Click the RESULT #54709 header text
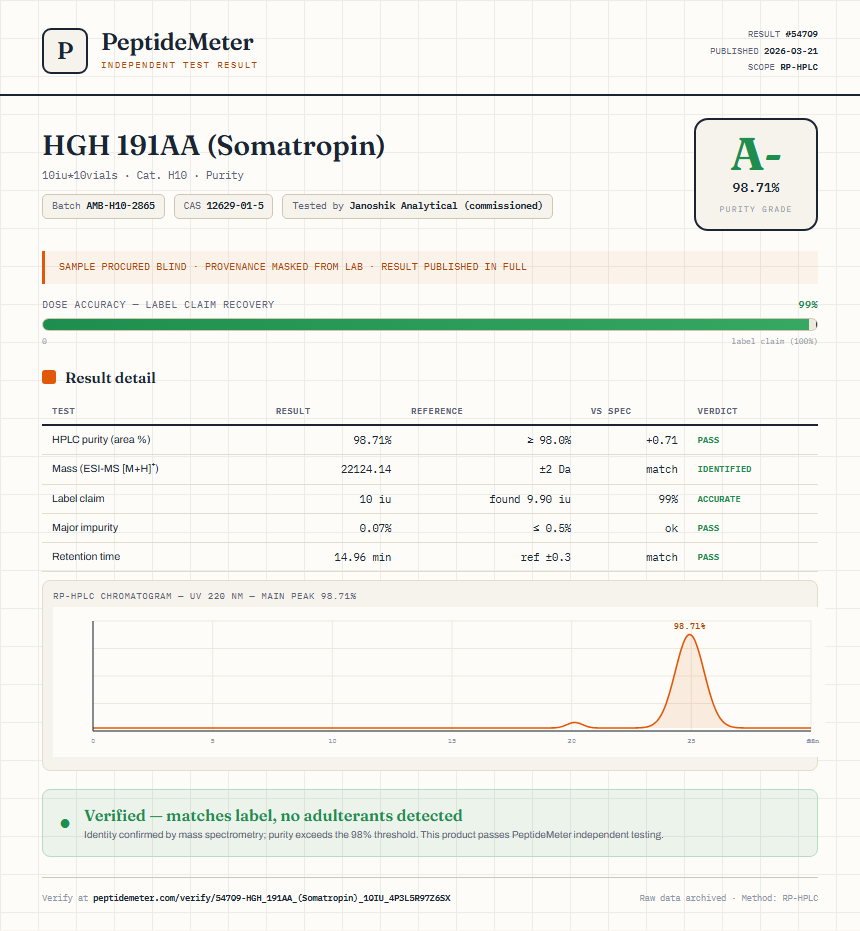The width and height of the screenshot is (860, 931). coord(783,34)
